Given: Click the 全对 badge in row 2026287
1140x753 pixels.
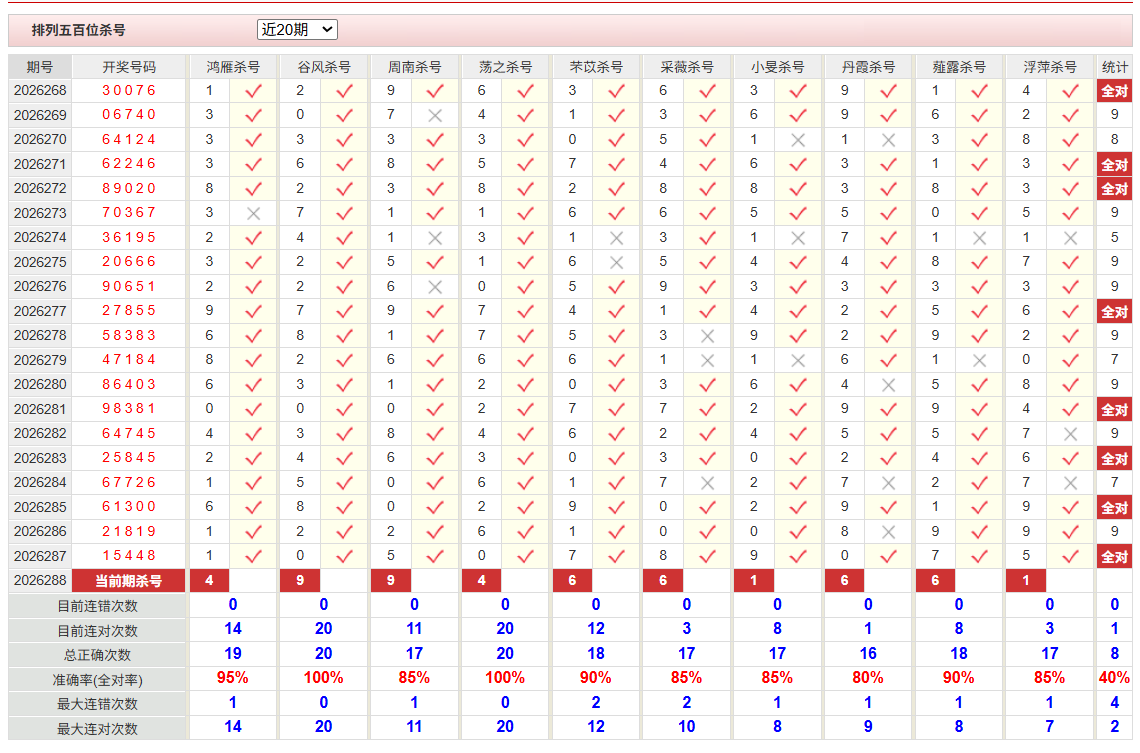Looking at the screenshot, I should tap(1115, 556).
